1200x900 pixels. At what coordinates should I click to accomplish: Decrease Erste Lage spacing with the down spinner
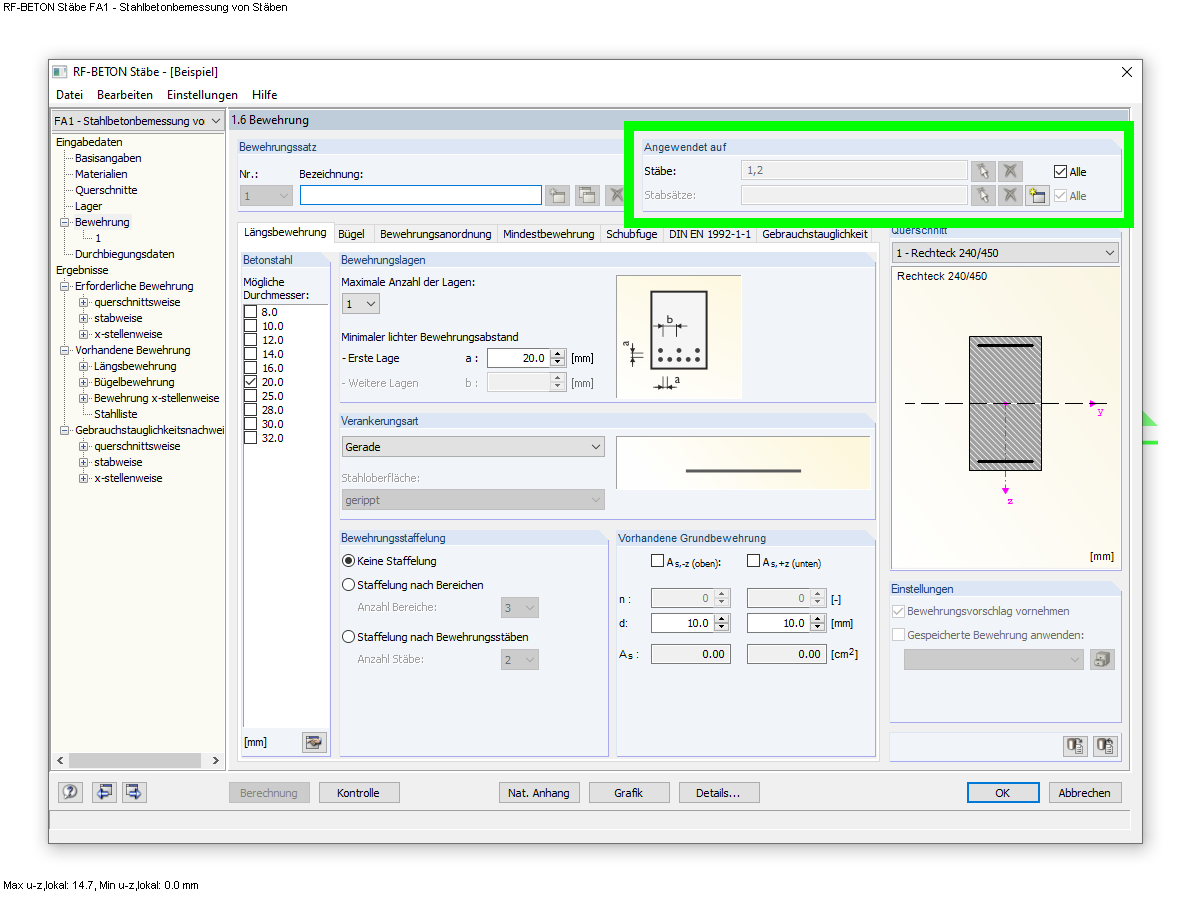click(558, 362)
